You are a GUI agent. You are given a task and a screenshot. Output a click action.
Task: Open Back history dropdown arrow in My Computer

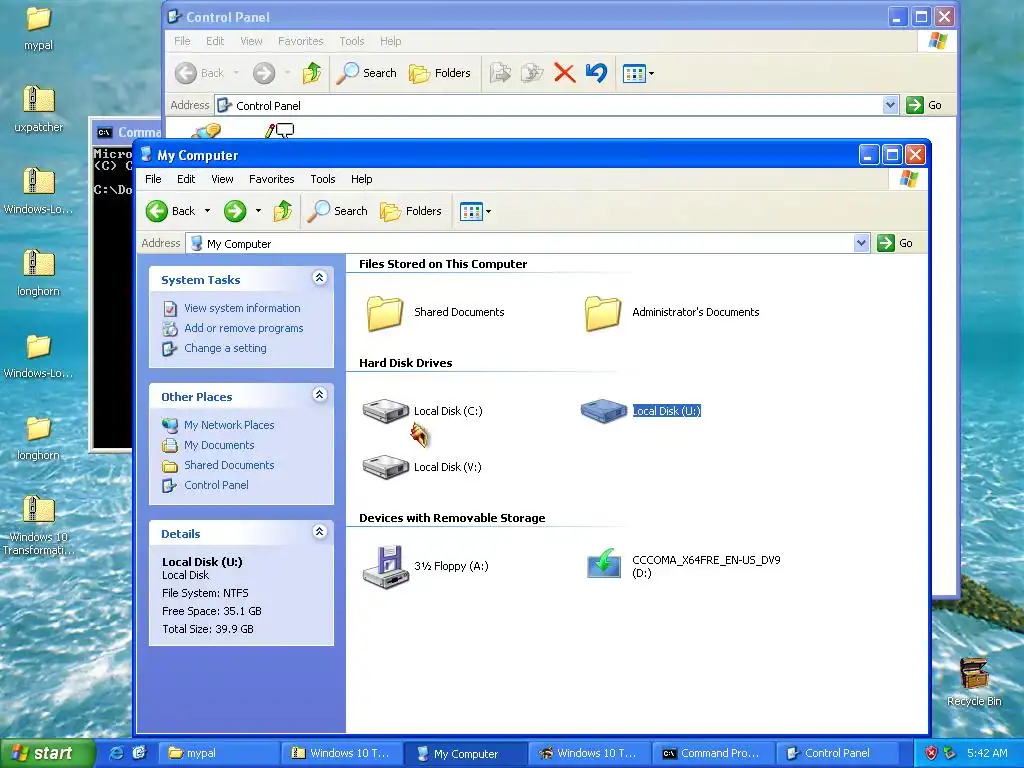click(208, 211)
